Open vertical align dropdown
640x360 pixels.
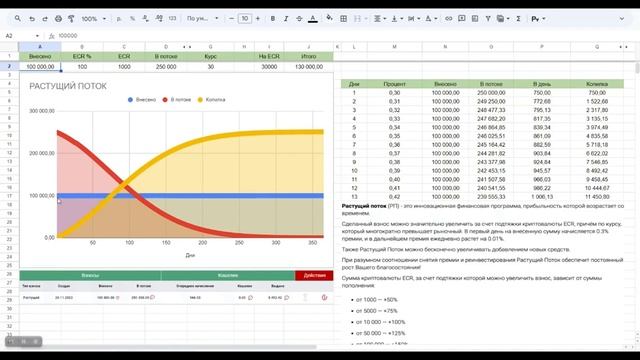tap(397, 19)
